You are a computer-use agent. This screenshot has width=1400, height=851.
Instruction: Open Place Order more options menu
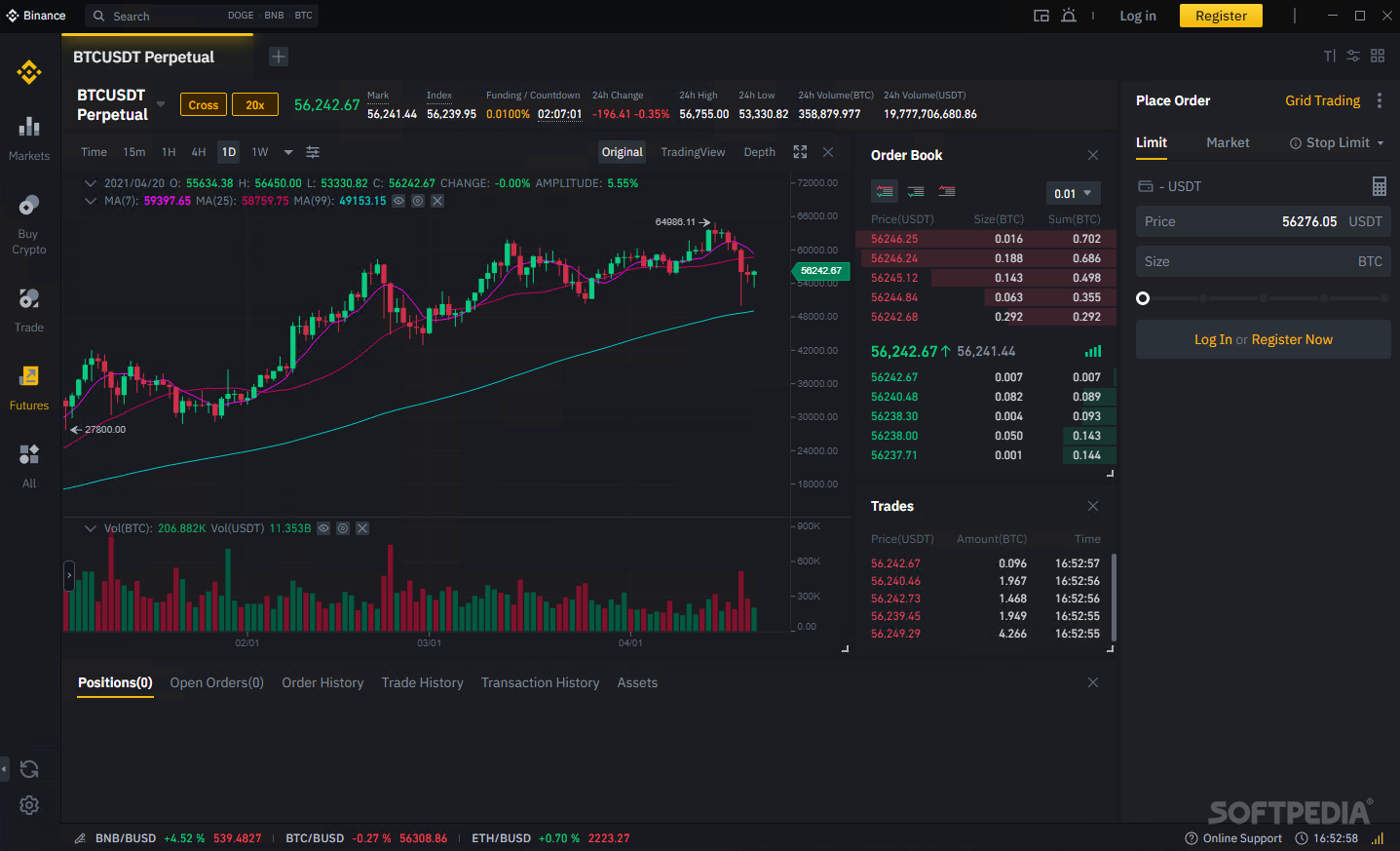coord(1380,100)
